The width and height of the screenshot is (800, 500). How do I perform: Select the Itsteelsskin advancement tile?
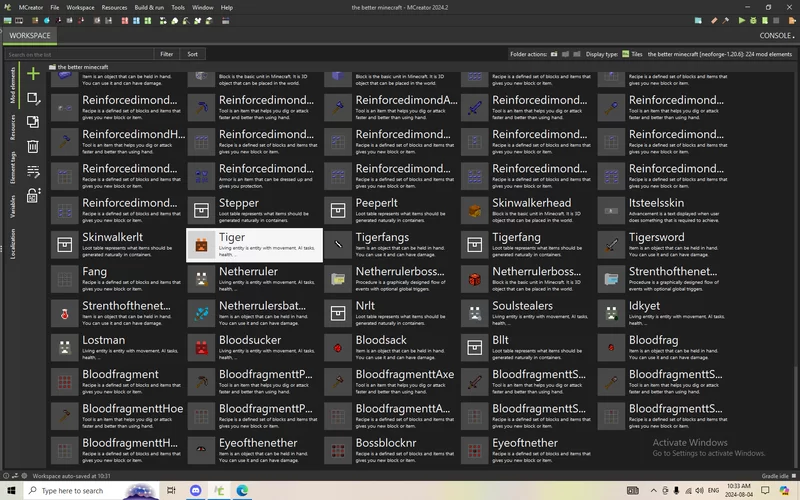pos(664,211)
